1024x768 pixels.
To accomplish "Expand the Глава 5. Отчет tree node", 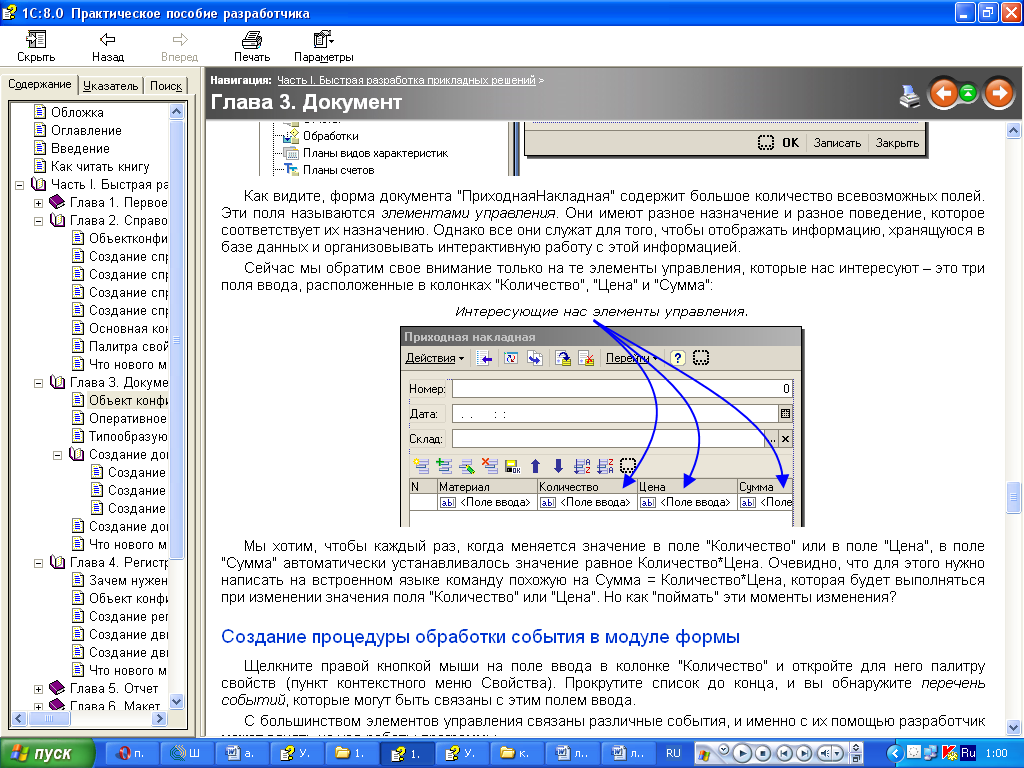I will [x=39, y=689].
